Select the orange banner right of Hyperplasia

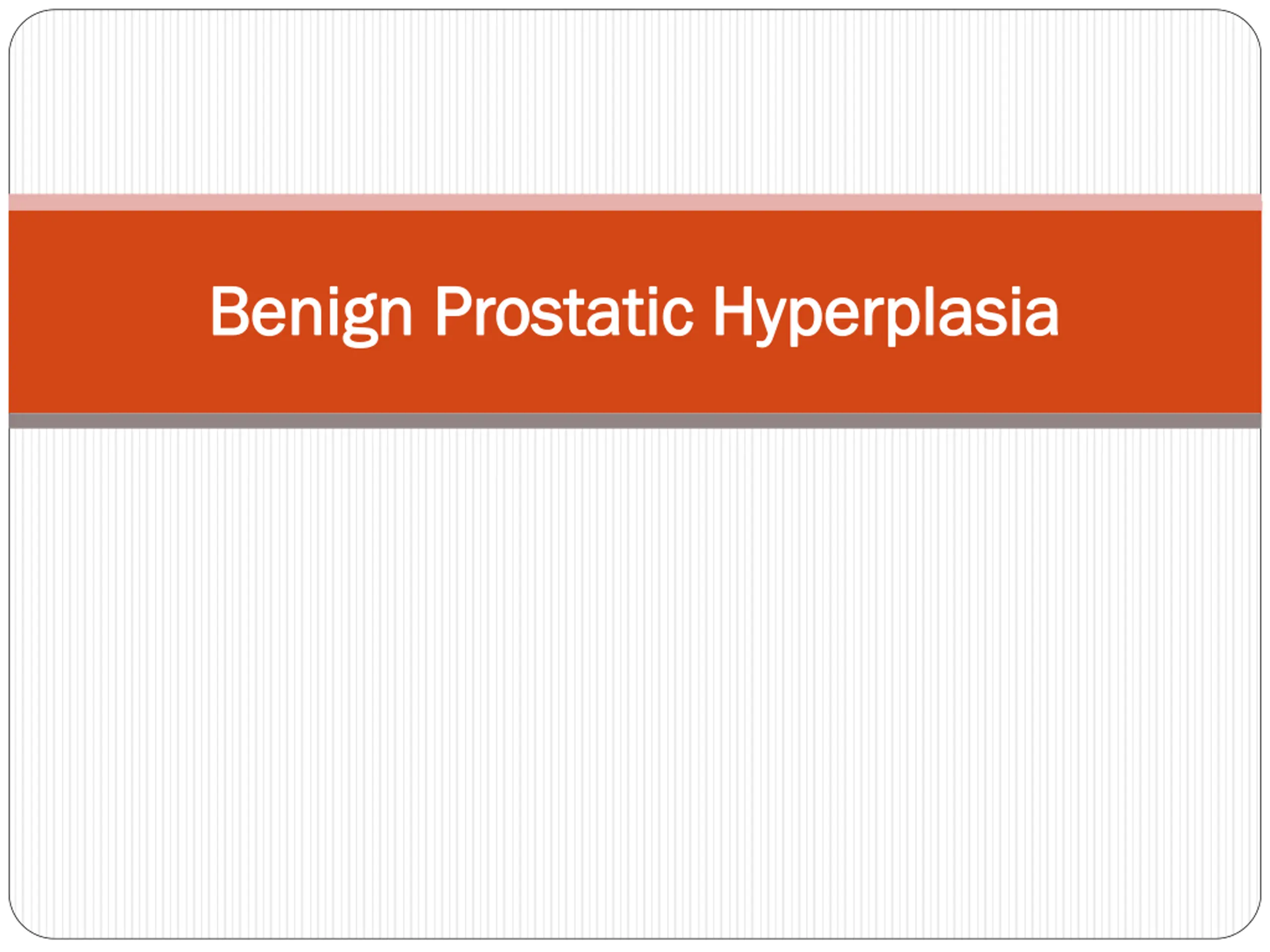pos(1160,311)
